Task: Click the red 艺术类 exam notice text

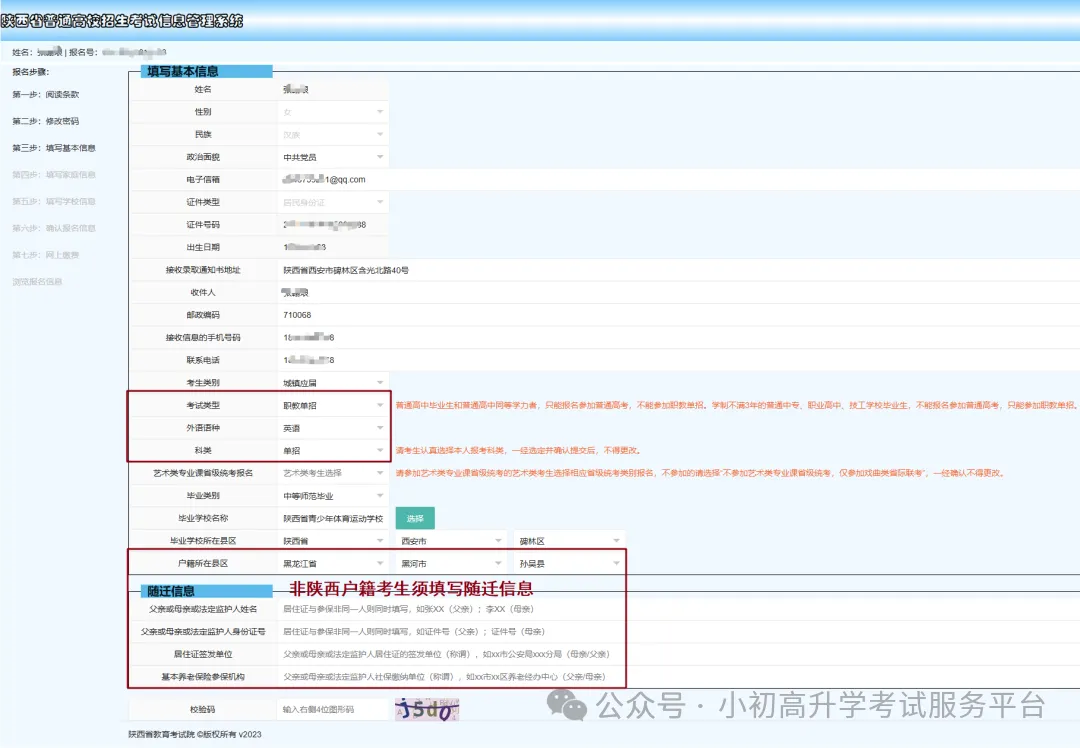Action: (x=700, y=473)
